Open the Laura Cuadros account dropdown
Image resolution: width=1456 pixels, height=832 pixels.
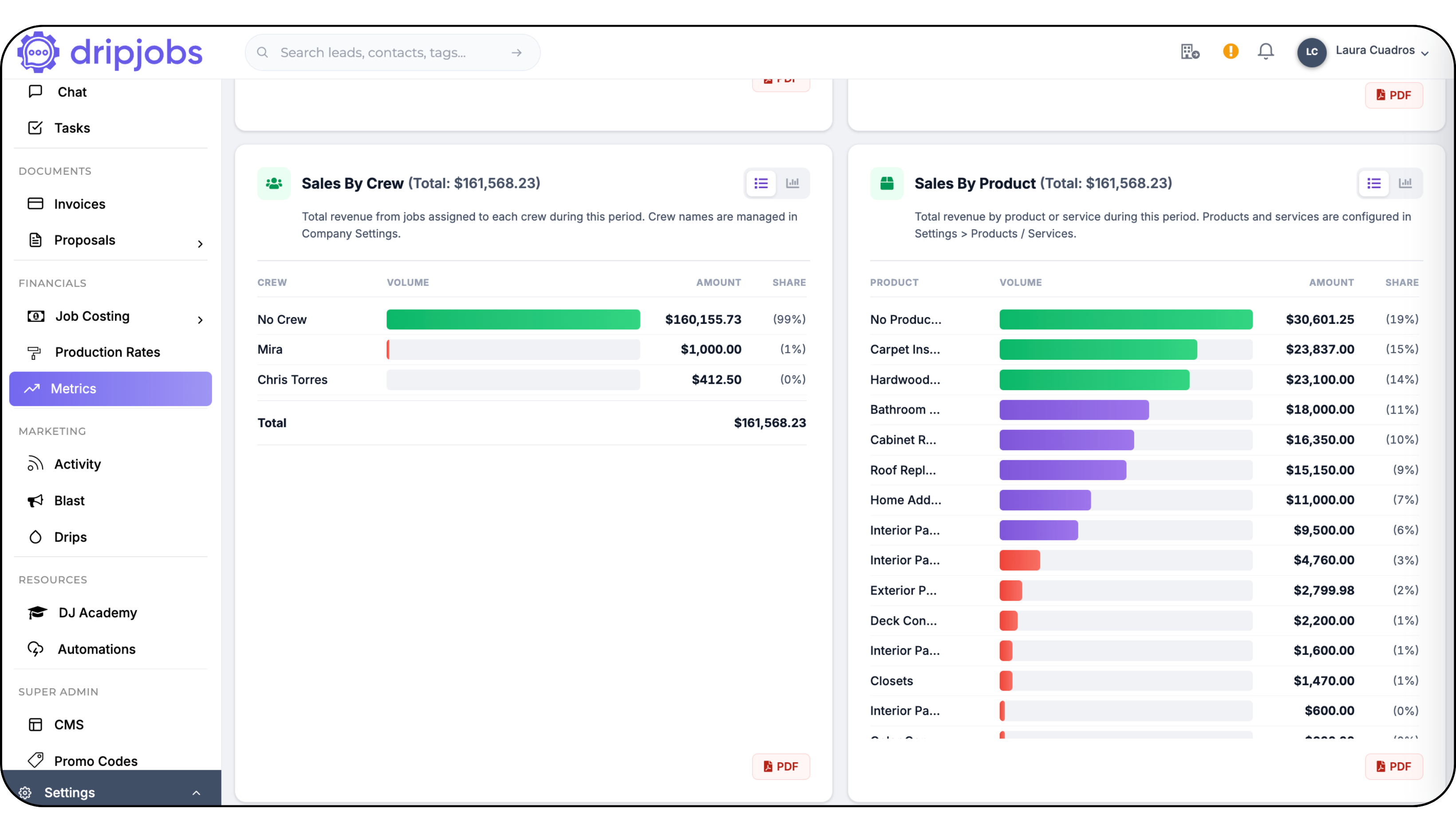click(1382, 51)
